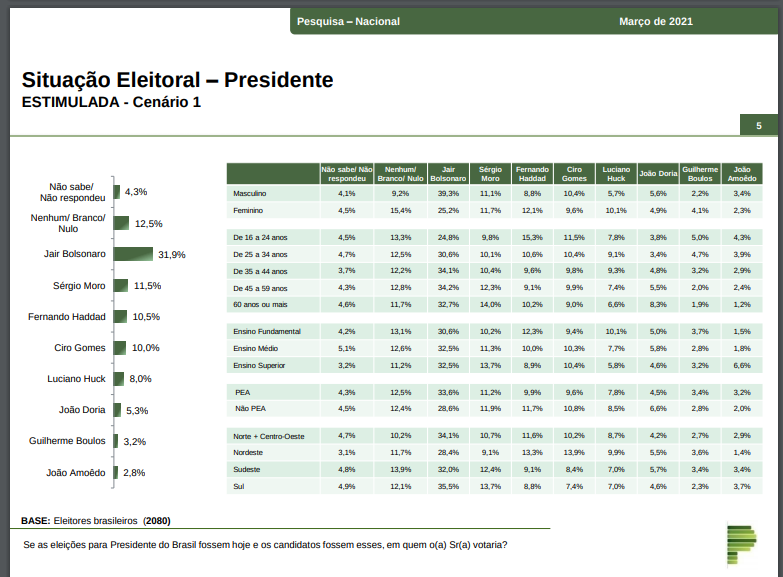Select the 'Ensino Superior' row label

[259, 366]
